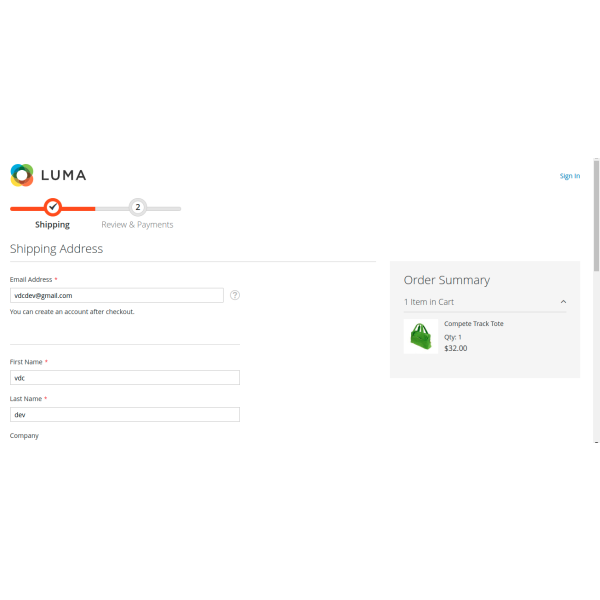Toggle the '1 Item in Cart' section title
The image size is (600, 600).
pos(429,302)
